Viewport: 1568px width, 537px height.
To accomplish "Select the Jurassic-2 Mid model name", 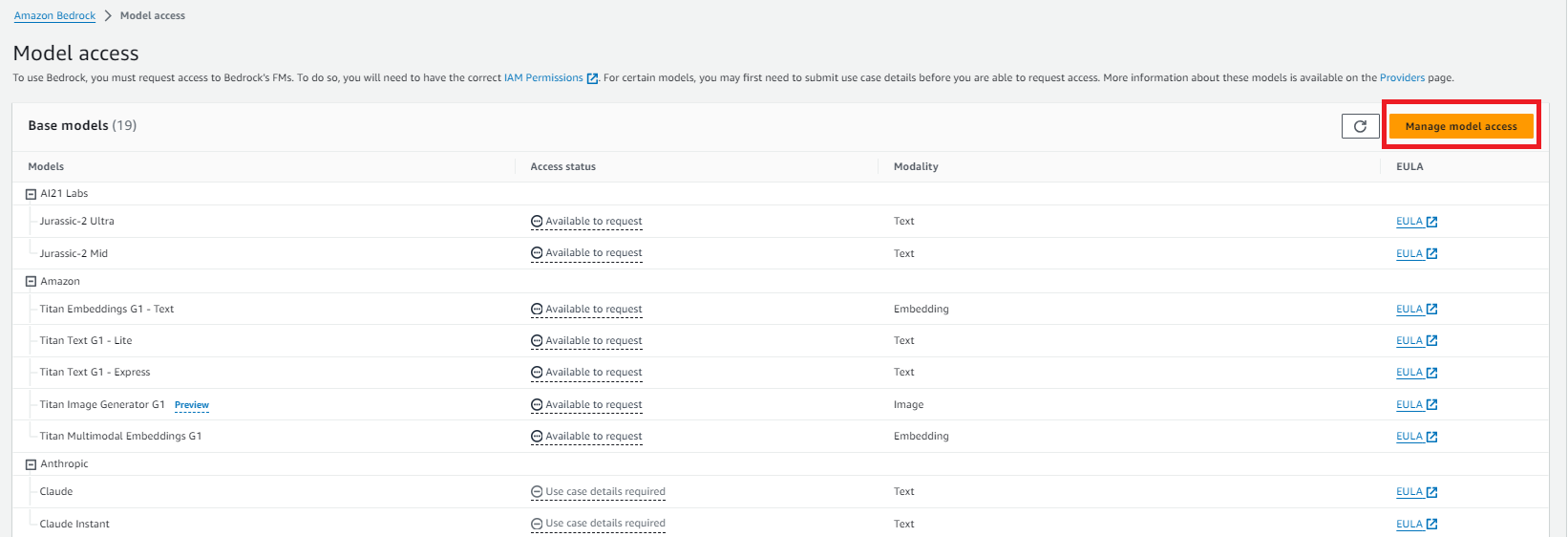I will pos(74,254).
